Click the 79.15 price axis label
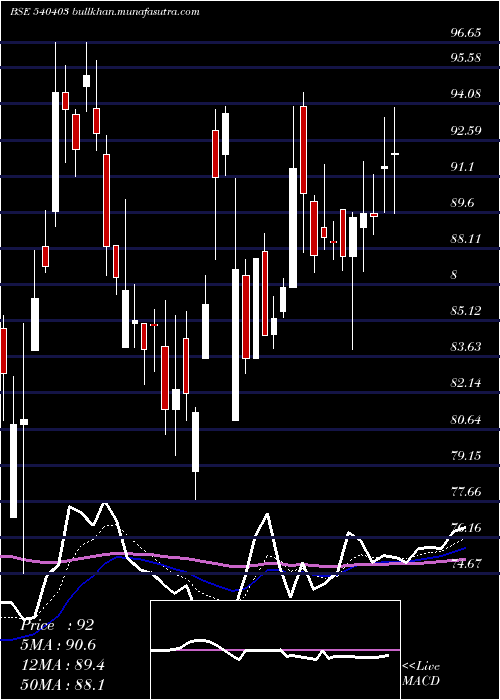 pos(466,456)
